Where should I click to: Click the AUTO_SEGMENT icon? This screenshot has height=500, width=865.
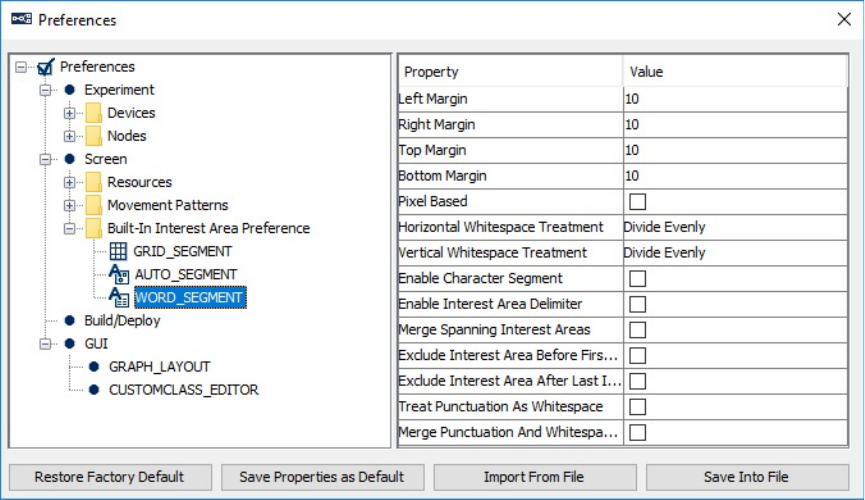point(119,274)
